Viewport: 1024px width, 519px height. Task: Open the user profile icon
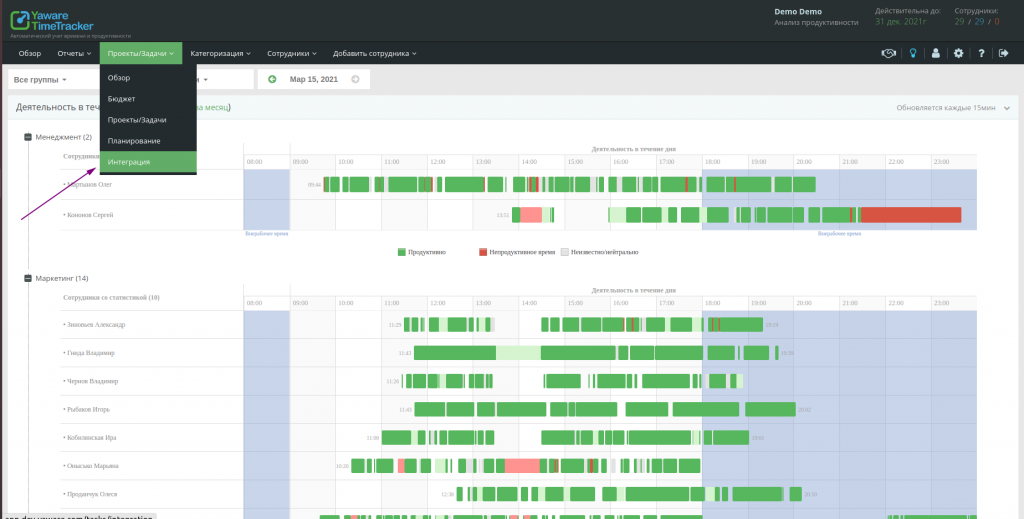936,54
